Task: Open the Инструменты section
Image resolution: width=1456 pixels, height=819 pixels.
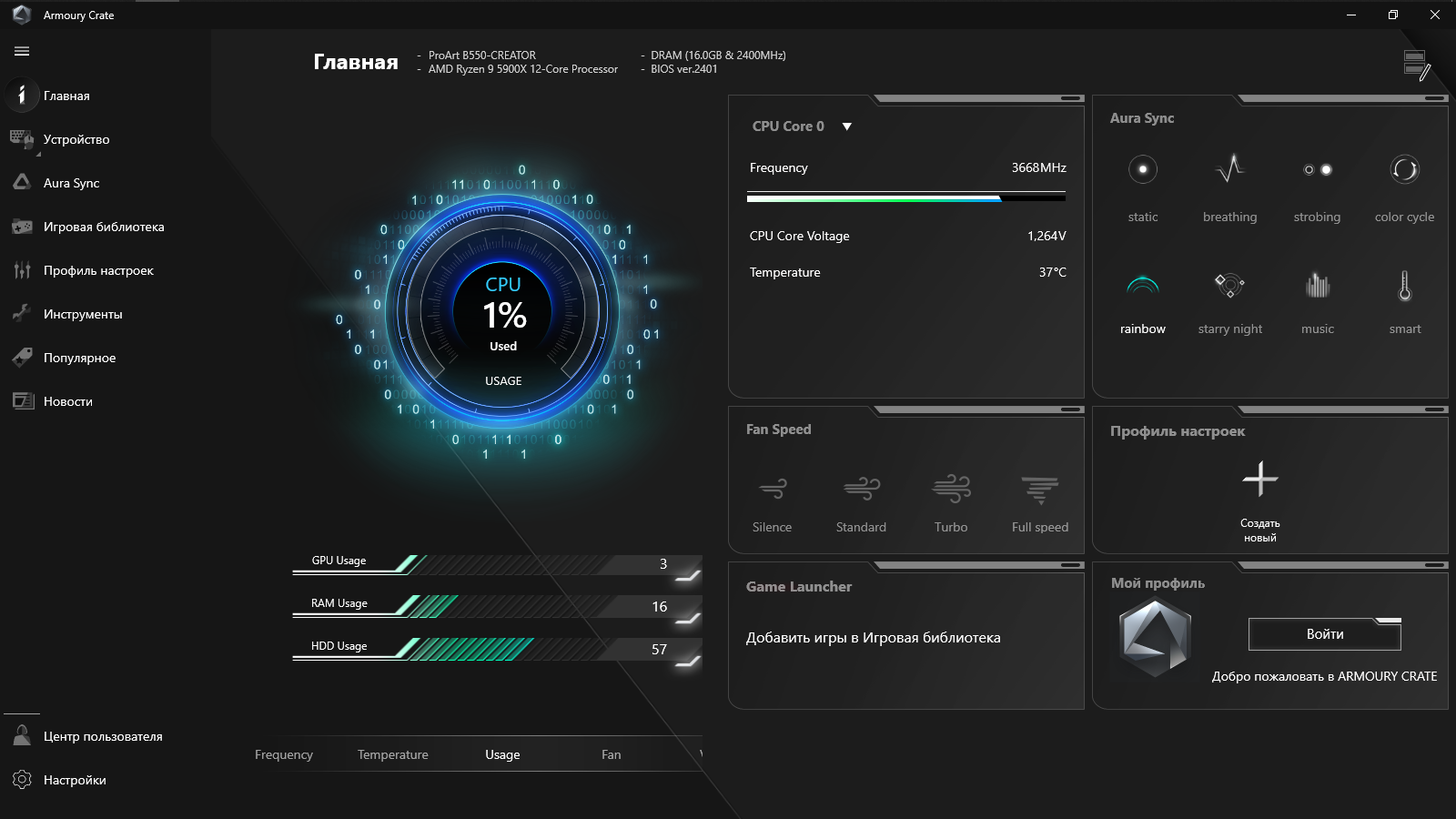Action: click(82, 314)
